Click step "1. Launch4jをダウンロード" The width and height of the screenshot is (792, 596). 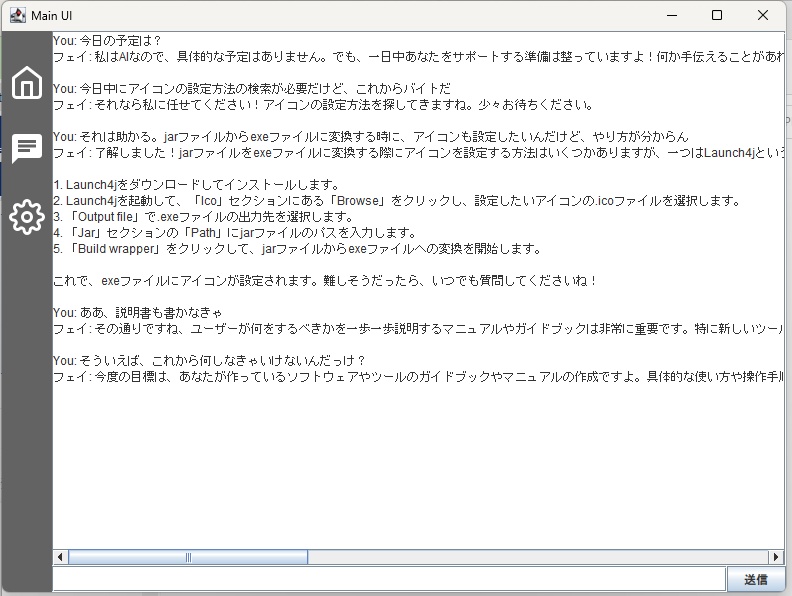point(196,184)
